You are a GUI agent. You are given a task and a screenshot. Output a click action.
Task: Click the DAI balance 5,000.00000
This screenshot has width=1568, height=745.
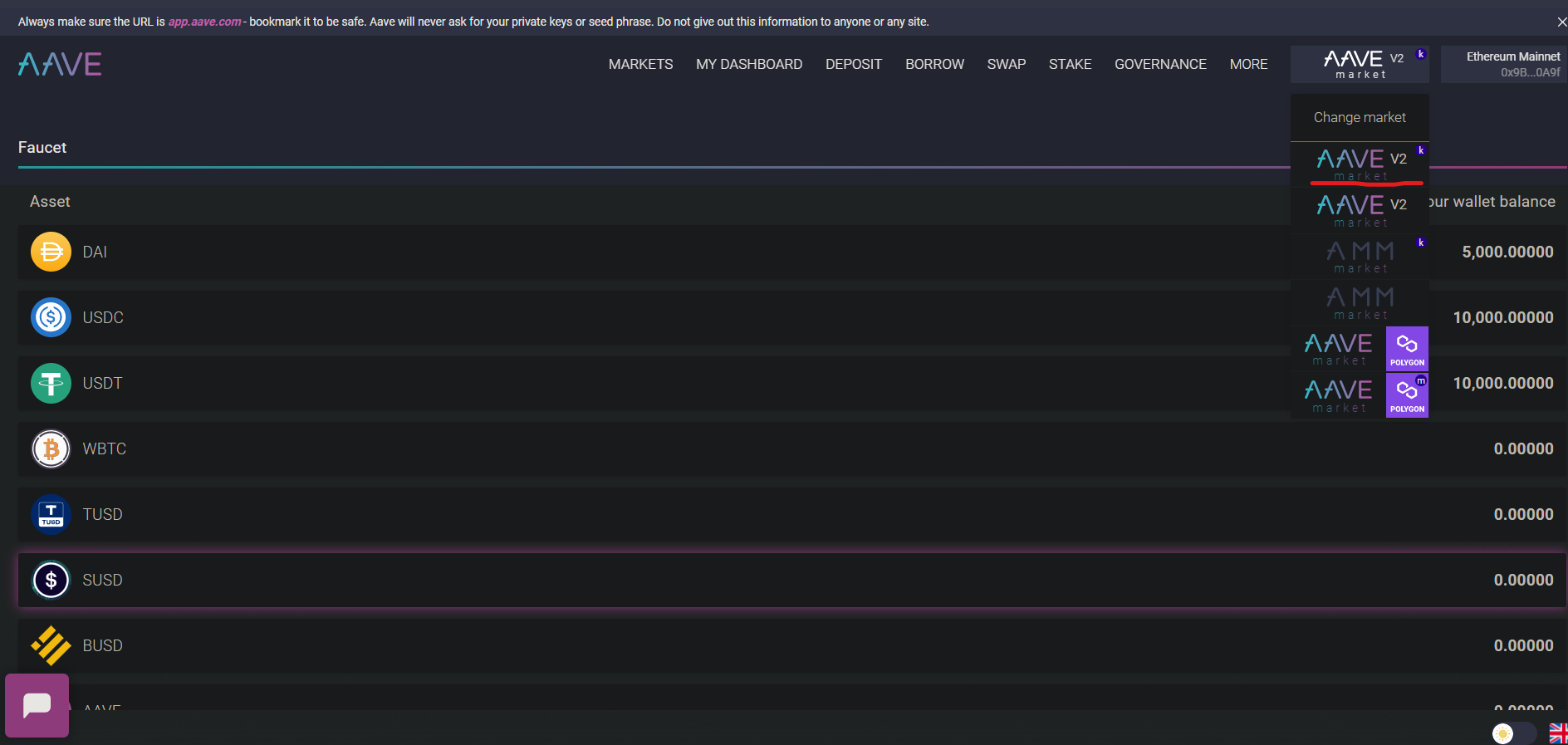1507,252
